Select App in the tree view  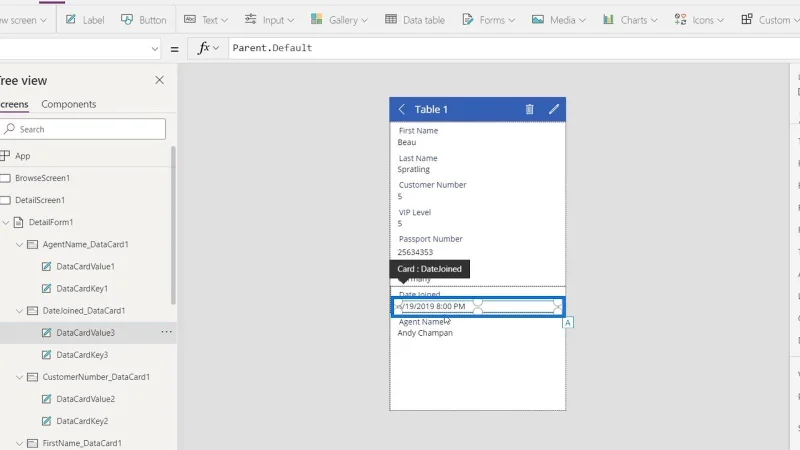tap(22, 156)
